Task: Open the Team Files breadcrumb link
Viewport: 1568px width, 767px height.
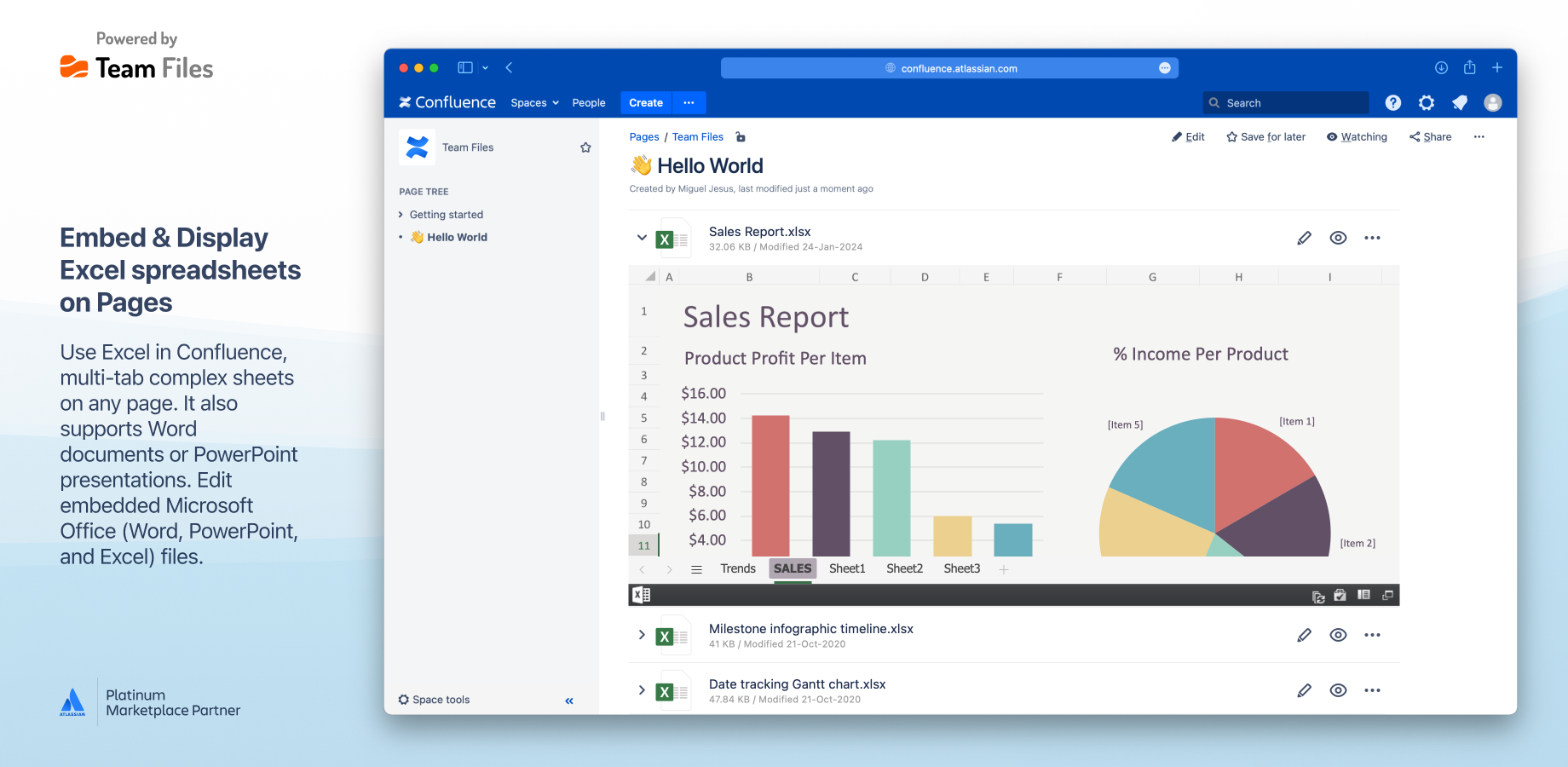Action: point(697,136)
